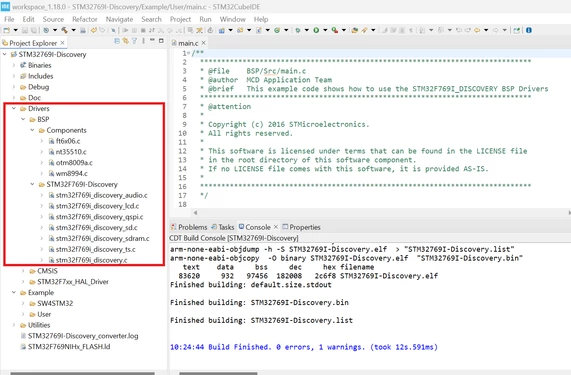The image size is (571, 375).
Task: Expand the CMSIS folder
Action: 23,271
